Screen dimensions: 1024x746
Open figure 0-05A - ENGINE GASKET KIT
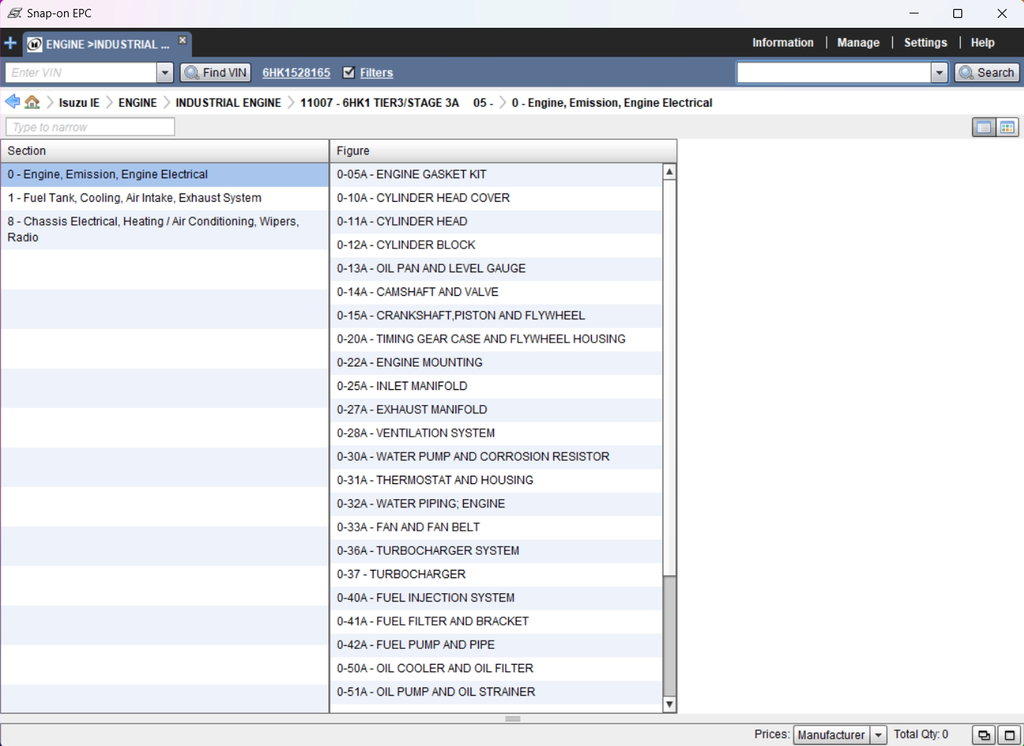(x=496, y=174)
